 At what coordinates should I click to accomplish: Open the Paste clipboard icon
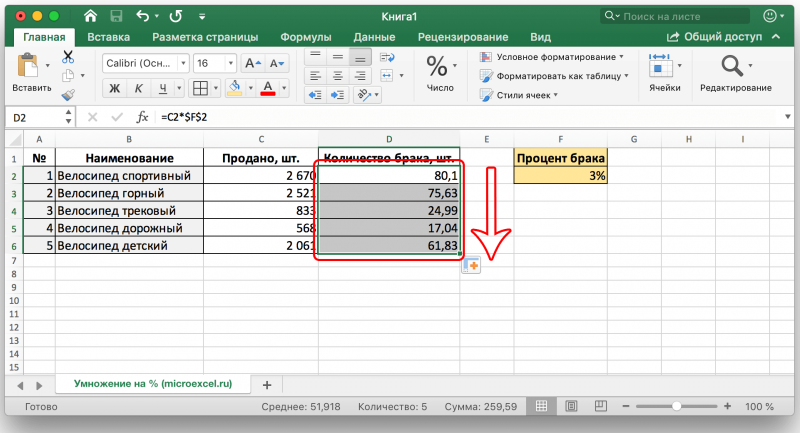(28, 66)
